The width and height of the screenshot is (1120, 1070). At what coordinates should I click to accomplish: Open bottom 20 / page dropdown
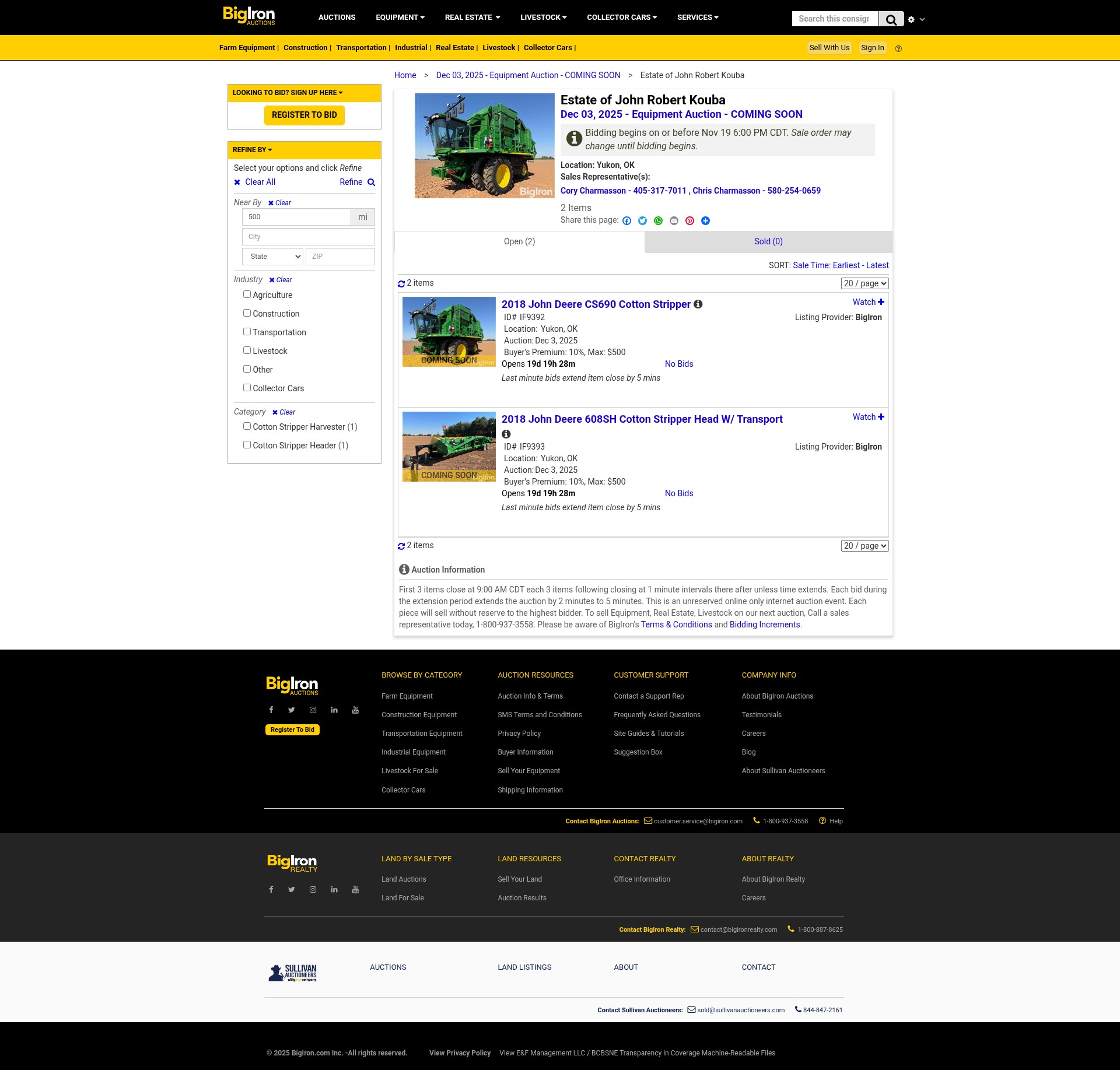point(864,546)
